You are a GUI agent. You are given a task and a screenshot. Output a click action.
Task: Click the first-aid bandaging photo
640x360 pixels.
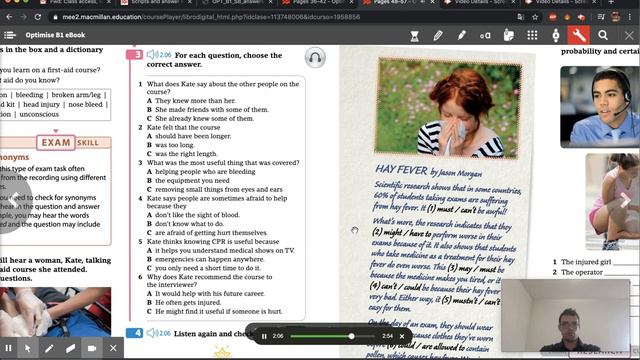point(56,312)
